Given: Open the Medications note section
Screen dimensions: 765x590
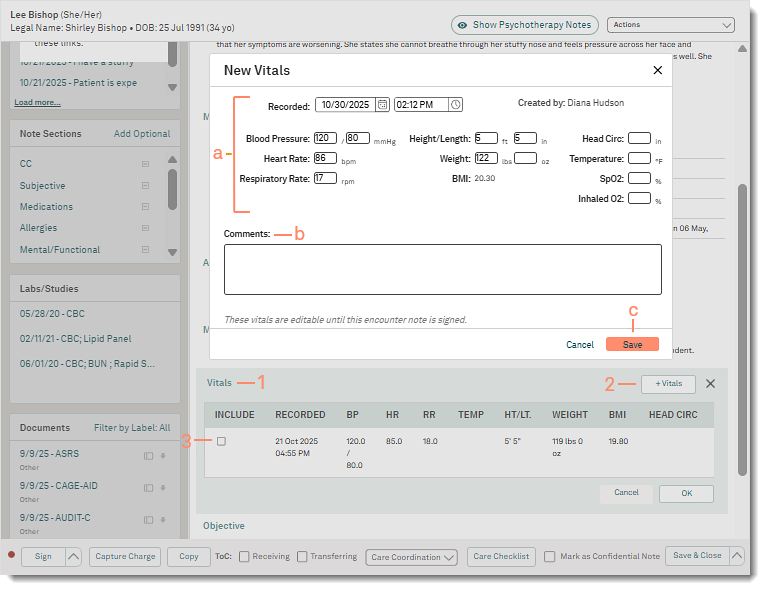Looking at the screenshot, I should 46,207.
